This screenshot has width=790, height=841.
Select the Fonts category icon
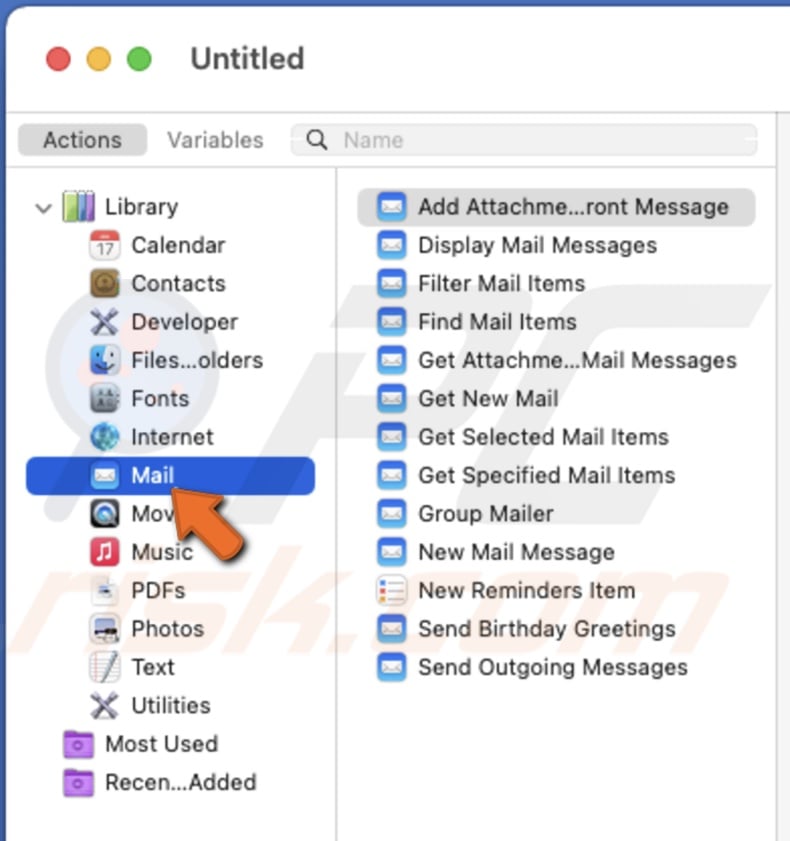(105, 399)
